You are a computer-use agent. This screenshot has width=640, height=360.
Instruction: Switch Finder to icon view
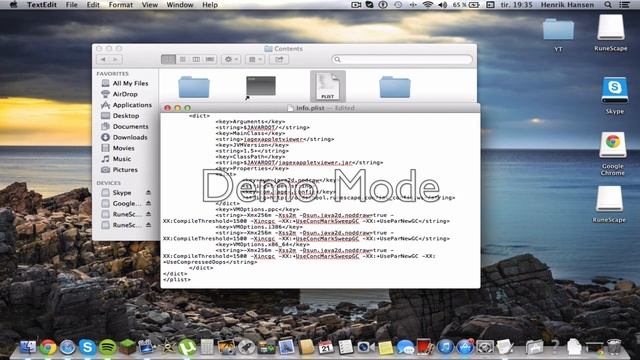(x=168, y=60)
